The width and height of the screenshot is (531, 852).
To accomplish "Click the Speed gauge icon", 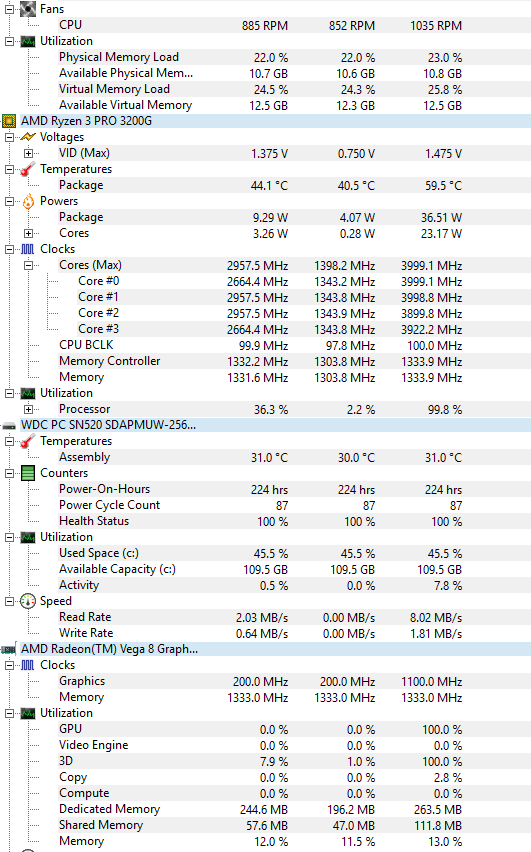I will (x=28, y=601).
